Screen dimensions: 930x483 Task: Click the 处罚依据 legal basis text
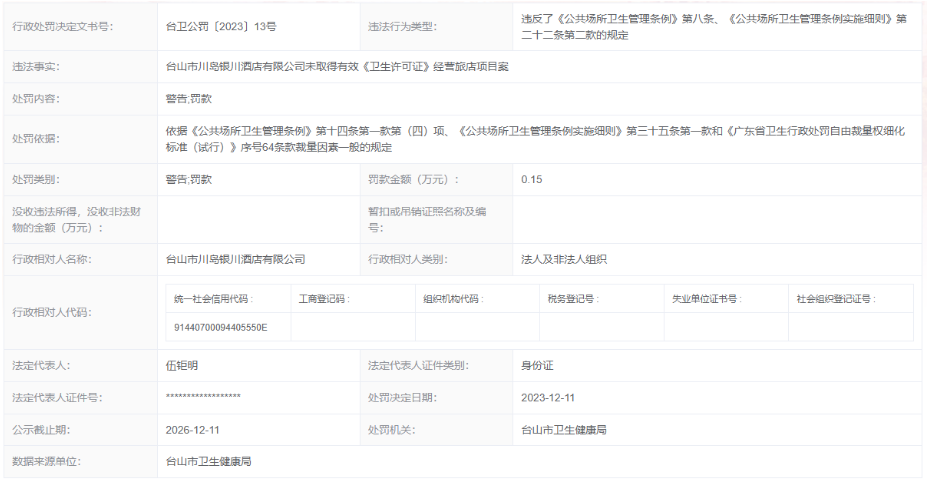click(x=536, y=138)
